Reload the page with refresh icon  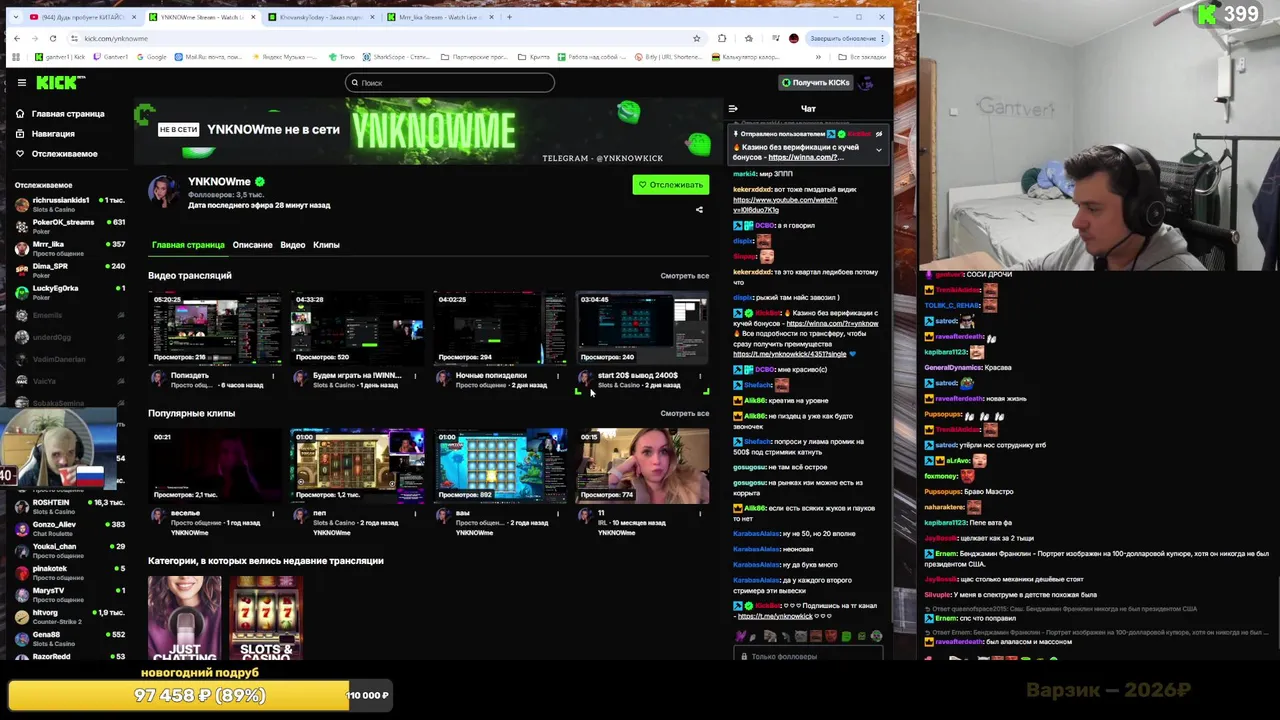(54, 39)
